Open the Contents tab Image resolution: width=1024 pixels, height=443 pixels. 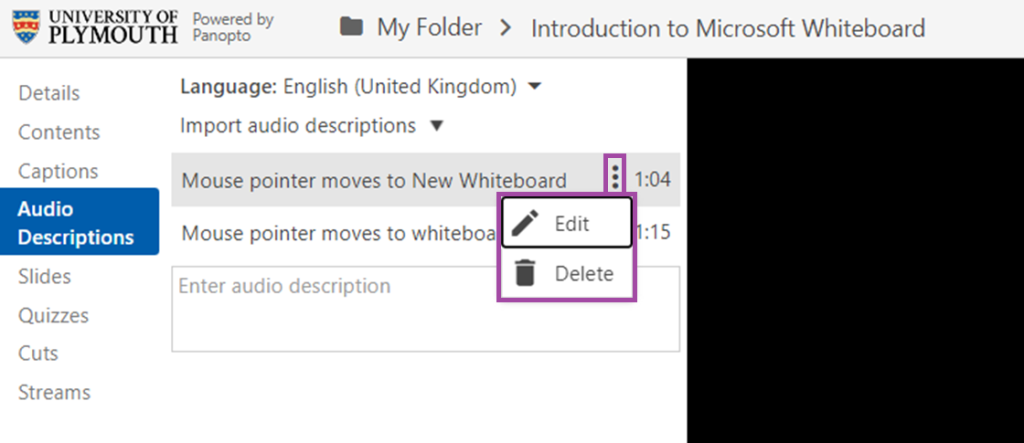[59, 132]
